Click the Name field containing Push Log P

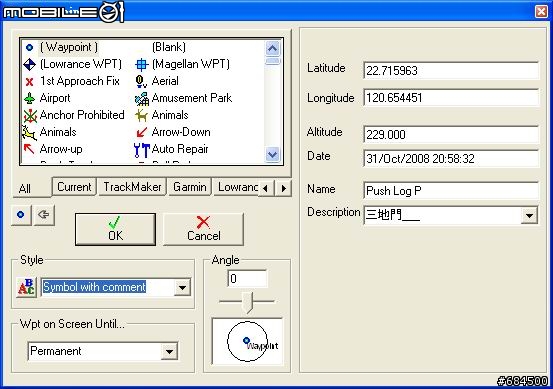[451, 190]
